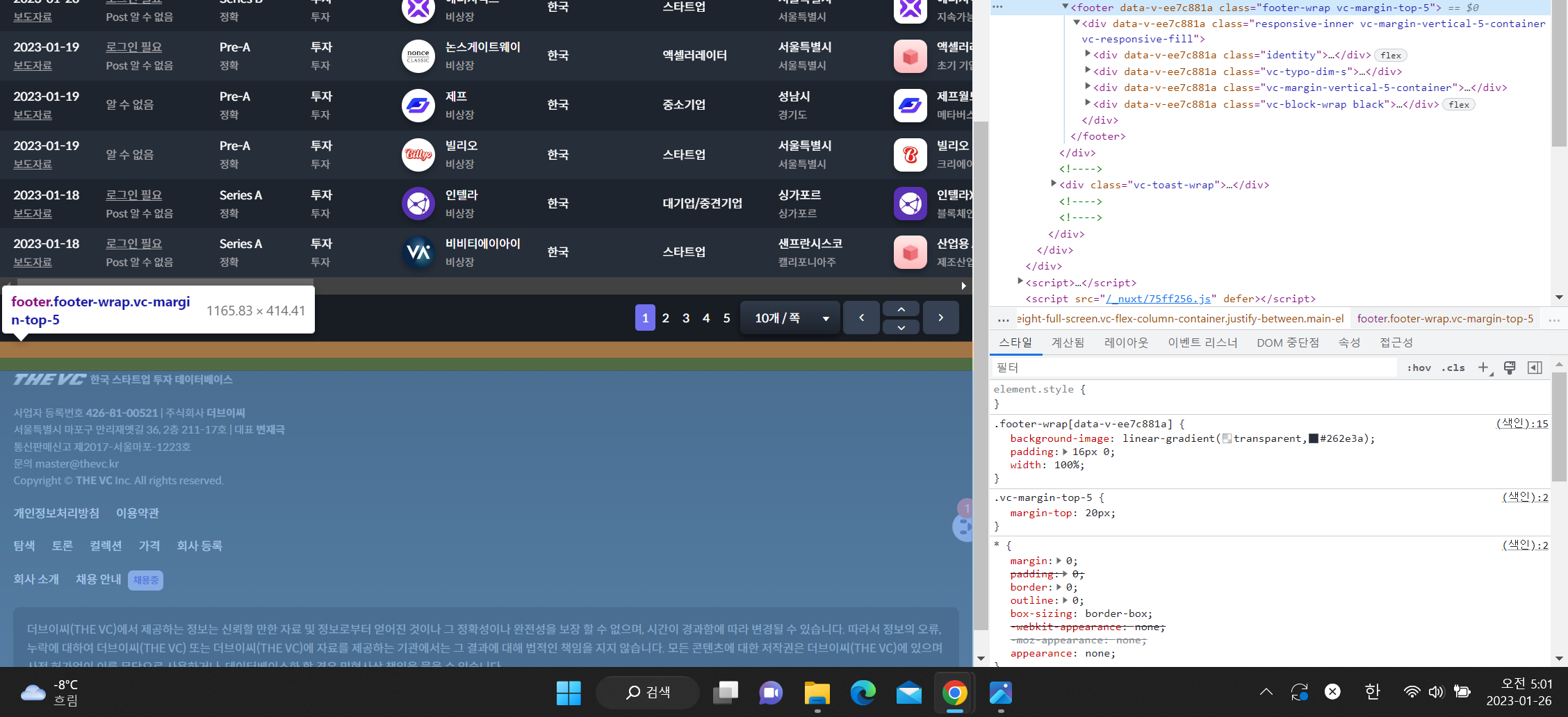This screenshot has height=717, width=1568.
Task: Click the Windows taskbar search box
Action: [648, 692]
